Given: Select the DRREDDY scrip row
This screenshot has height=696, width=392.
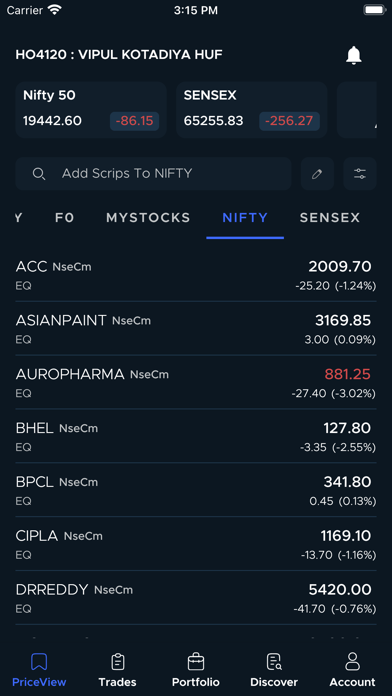Looking at the screenshot, I should [196, 597].
